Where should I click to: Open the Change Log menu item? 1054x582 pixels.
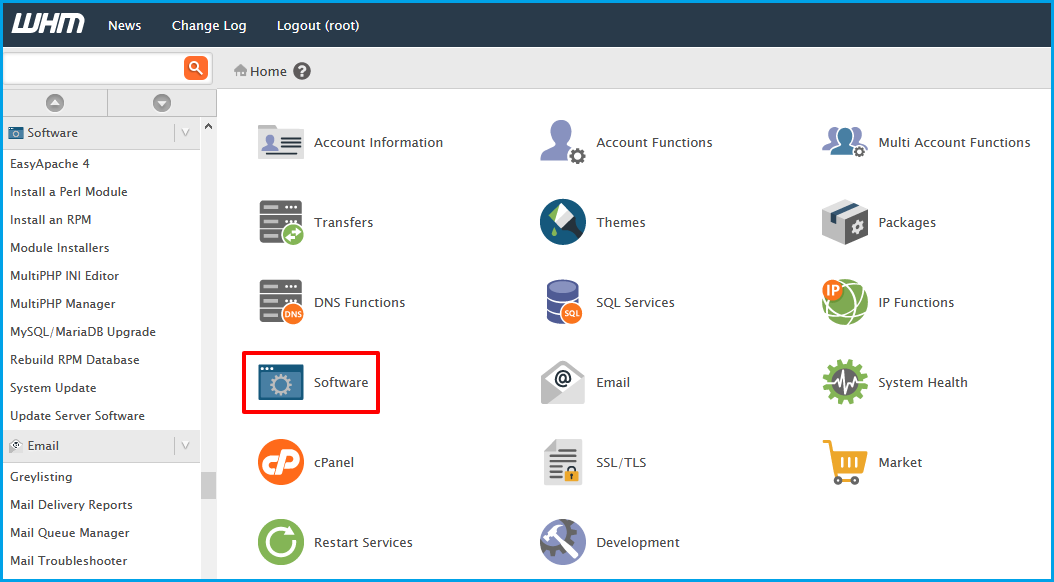pyautogui.click(x=209, y=25)
